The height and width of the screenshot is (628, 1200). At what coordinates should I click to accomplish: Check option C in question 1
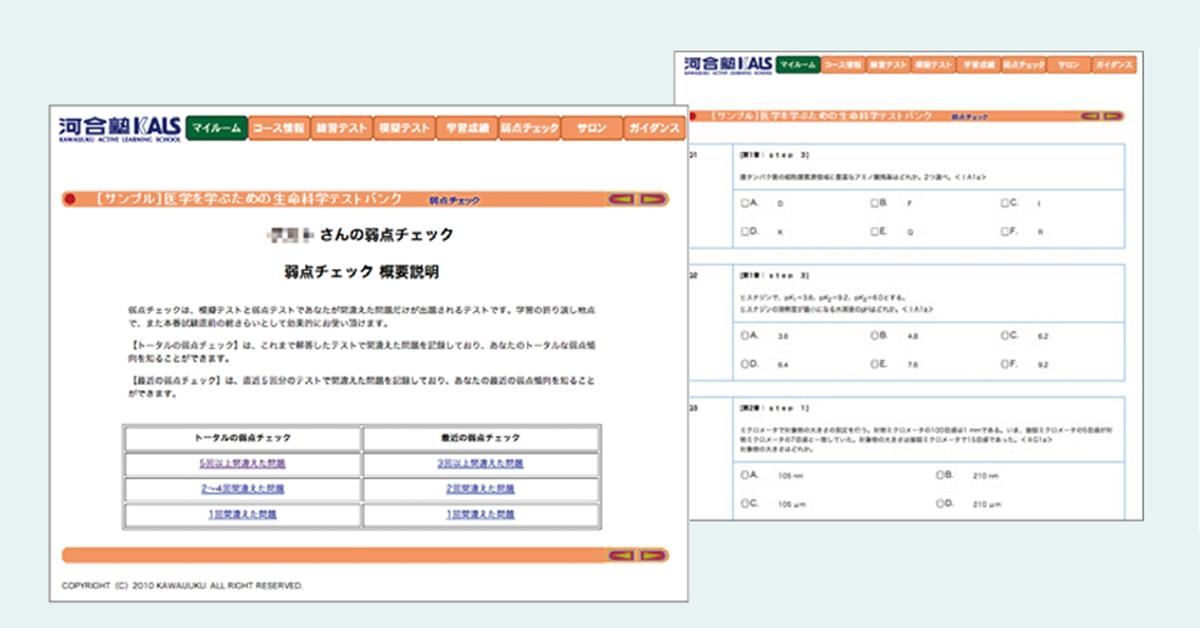pos(1005,203)
